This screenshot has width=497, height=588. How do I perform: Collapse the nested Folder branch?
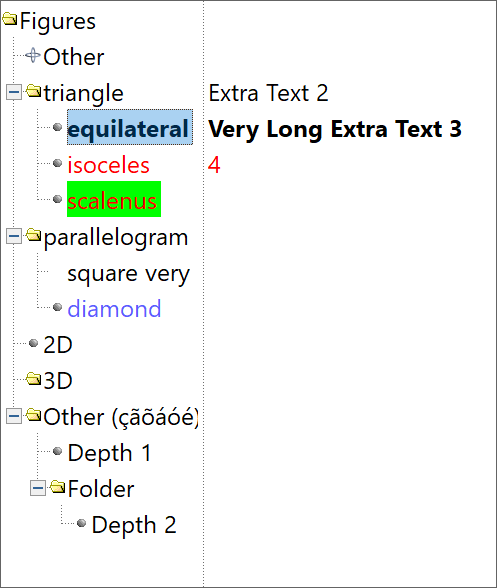(38, 488)
